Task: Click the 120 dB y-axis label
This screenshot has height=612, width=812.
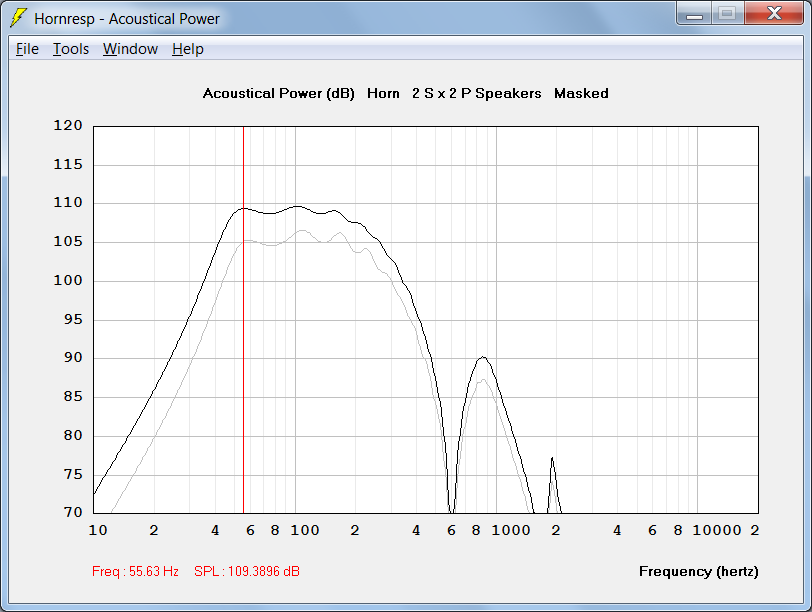Action: point(68,125)
